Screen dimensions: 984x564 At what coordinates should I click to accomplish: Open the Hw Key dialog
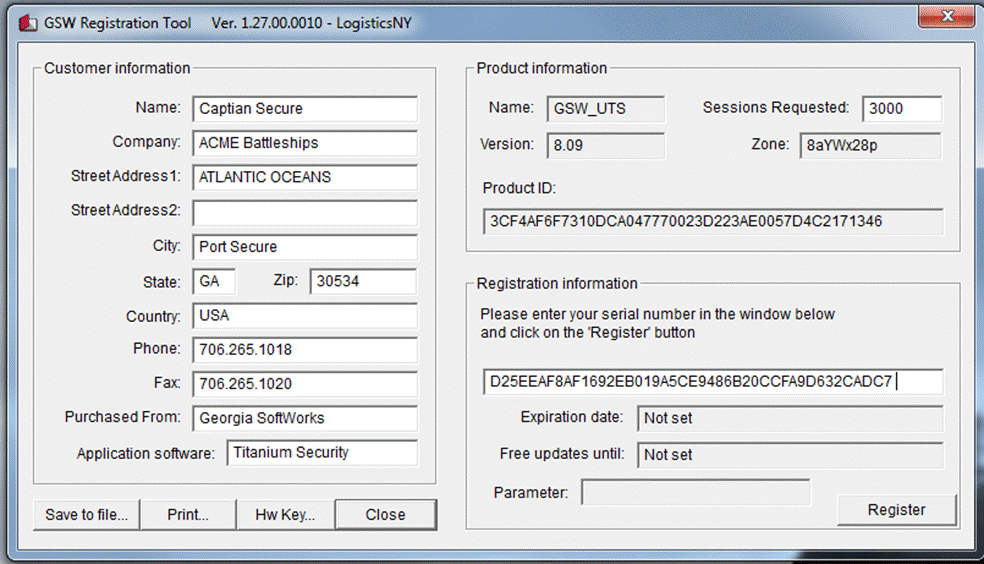coord(285,514)
